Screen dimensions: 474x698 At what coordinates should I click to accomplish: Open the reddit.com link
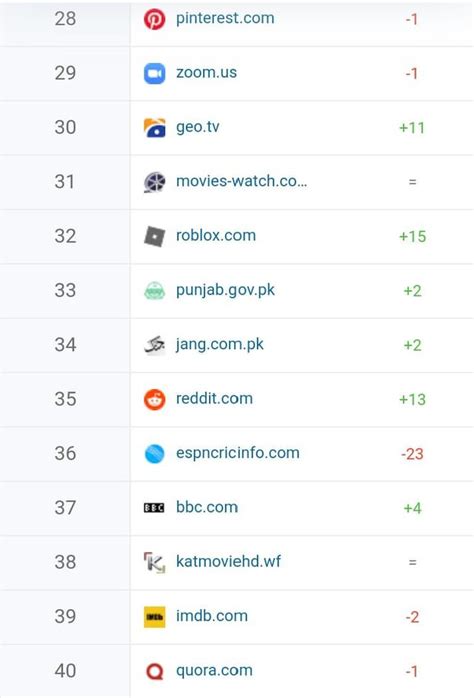(215, 398)
